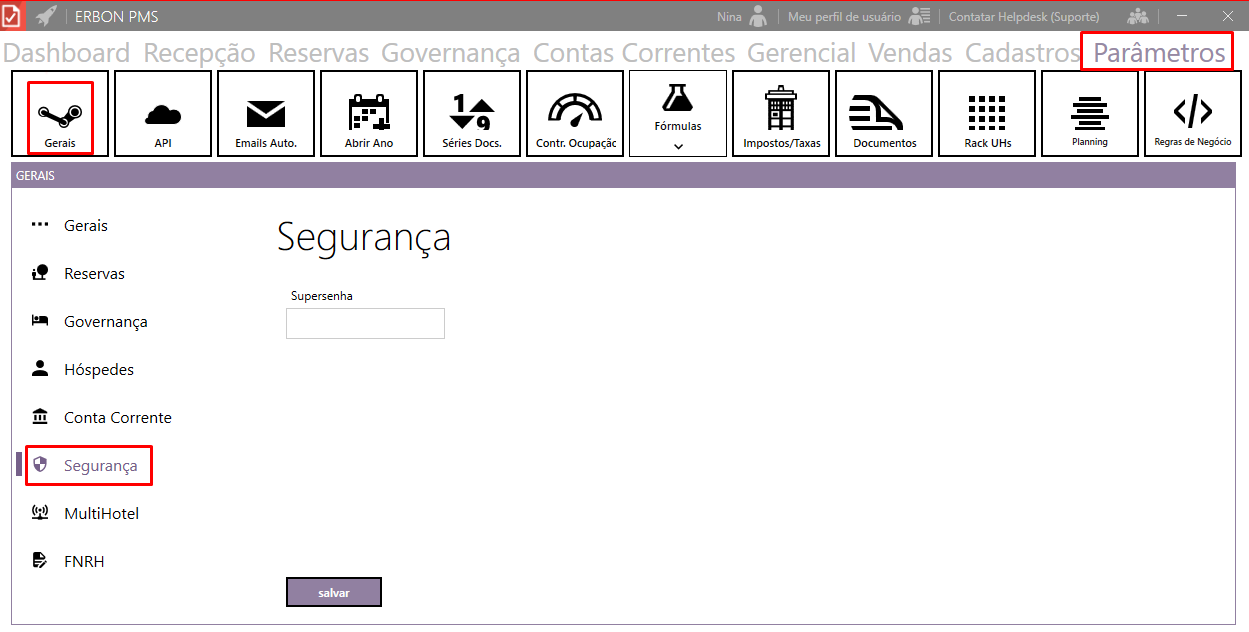Click Contatar Helpdesk (Suporte)
The height and width of the screenshot is (632, 1249).
pyautogui.click(x=1023, y=17)
